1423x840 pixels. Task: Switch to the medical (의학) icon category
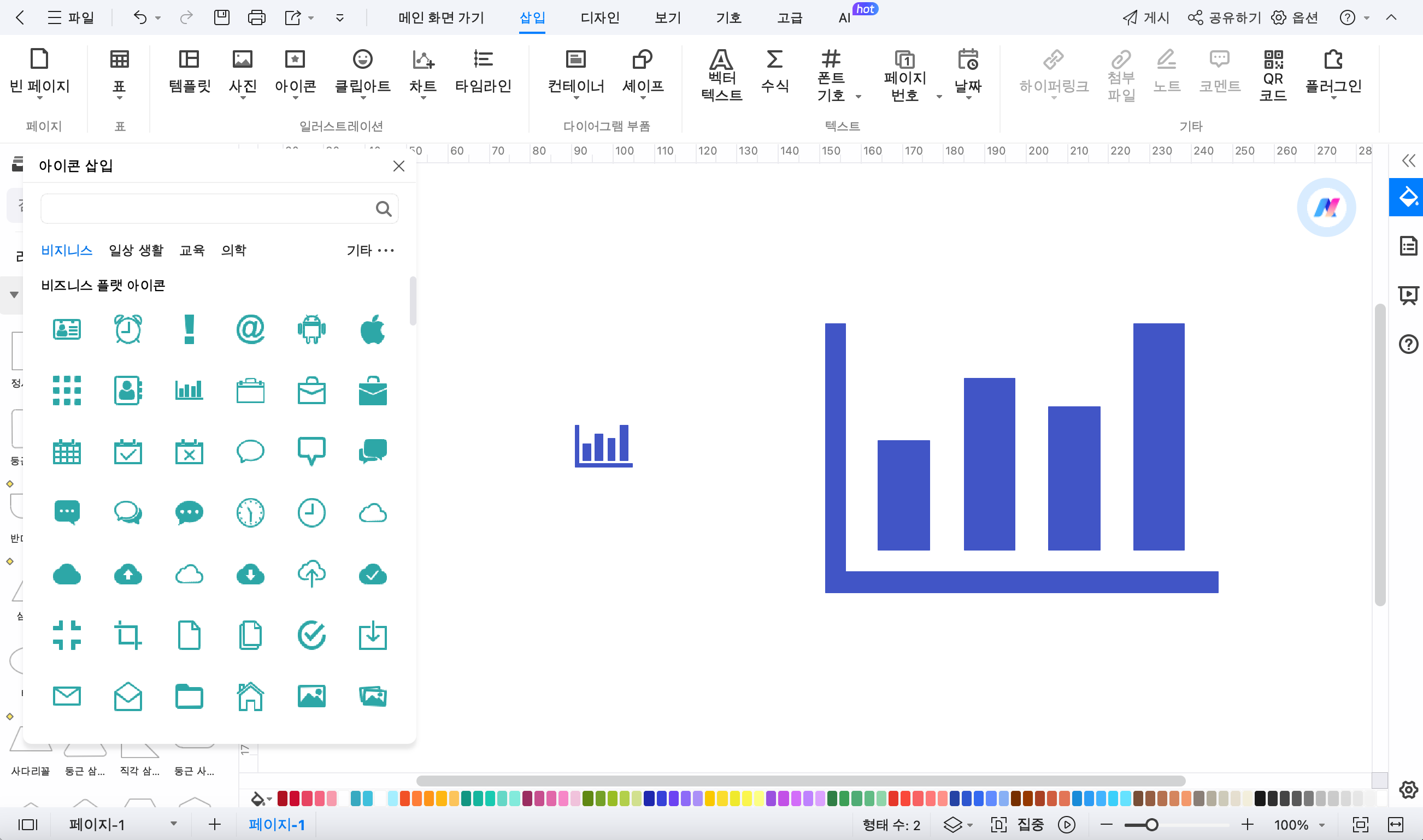coord(233,250)
